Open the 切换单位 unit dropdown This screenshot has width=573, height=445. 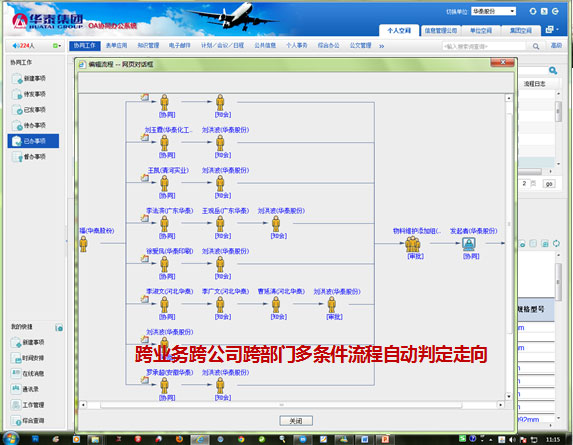pos(493,11)
